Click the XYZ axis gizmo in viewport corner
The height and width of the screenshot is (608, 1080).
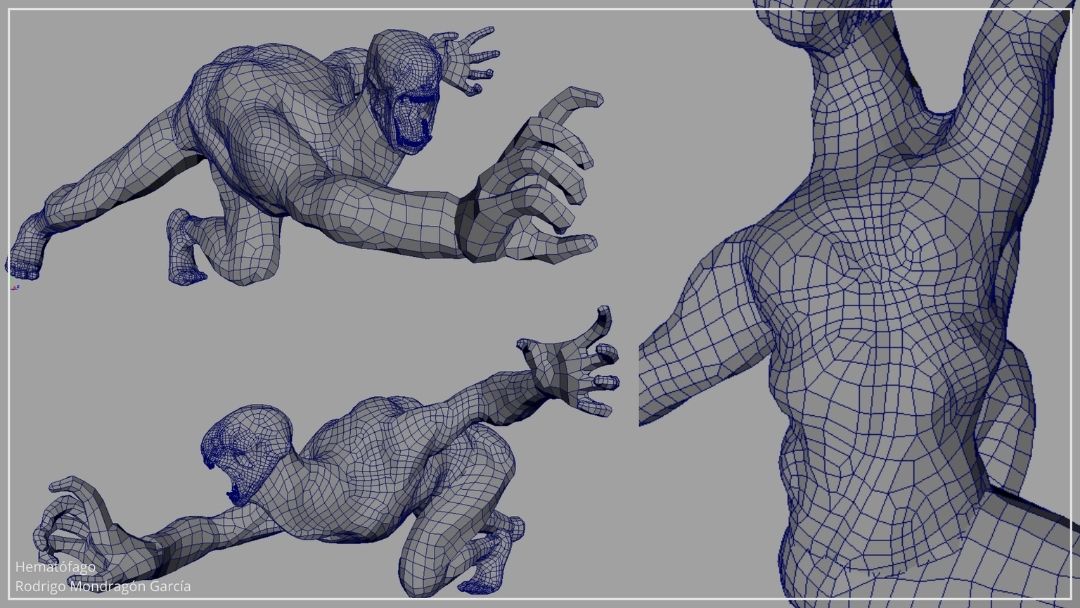click(14, 288)
